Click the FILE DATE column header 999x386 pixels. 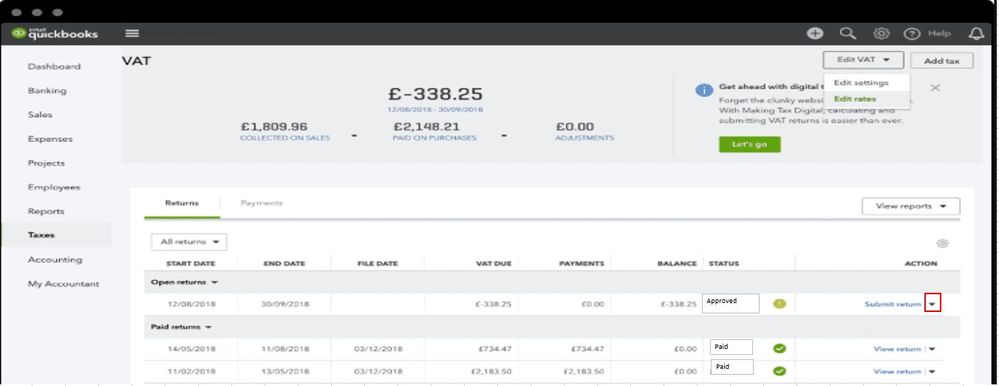tap(378, 264)
